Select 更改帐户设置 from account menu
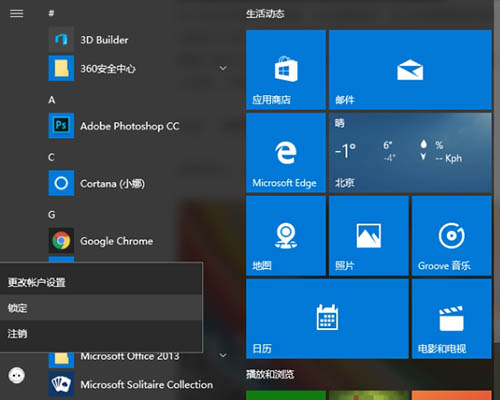This screenshot has height=400, width=500. (x=101, y=282)
